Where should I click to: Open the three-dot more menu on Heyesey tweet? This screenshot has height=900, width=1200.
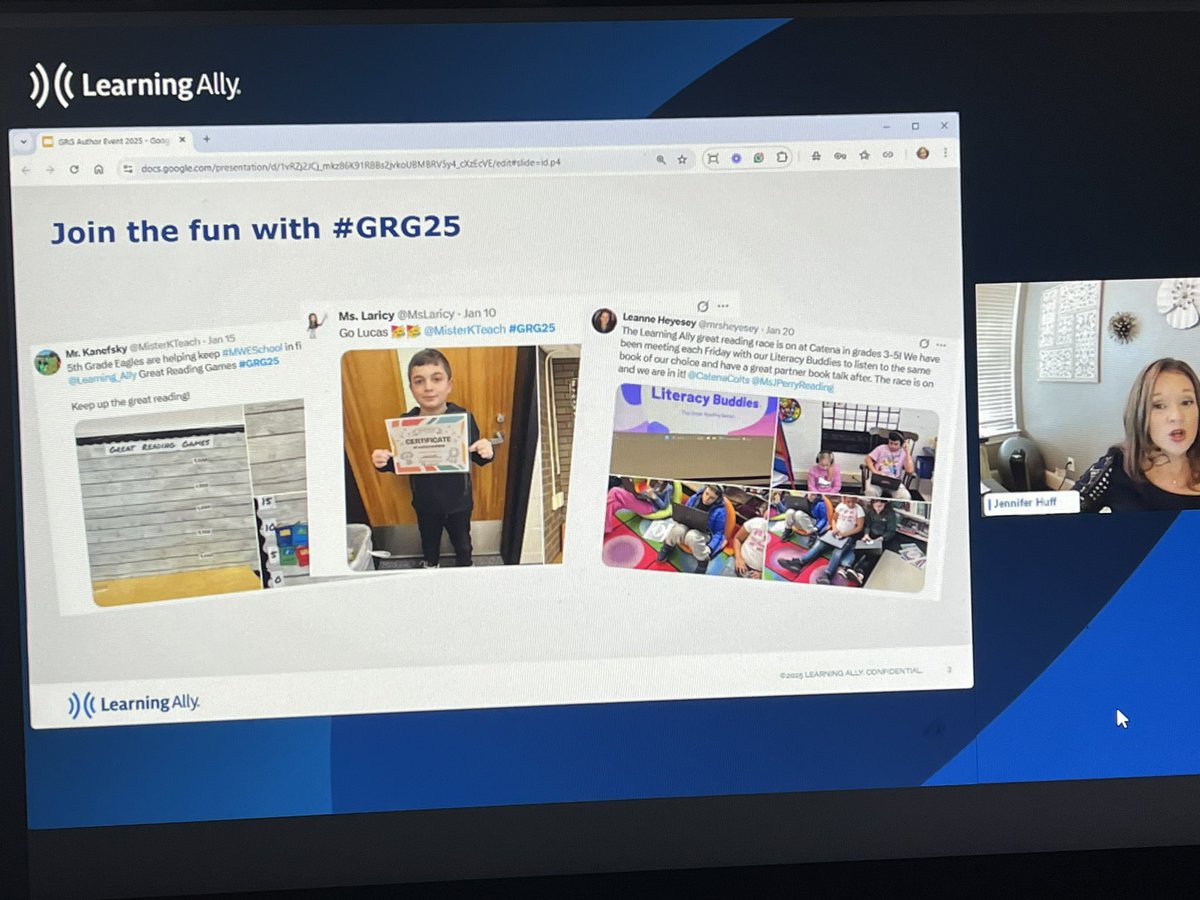(940, 345)
